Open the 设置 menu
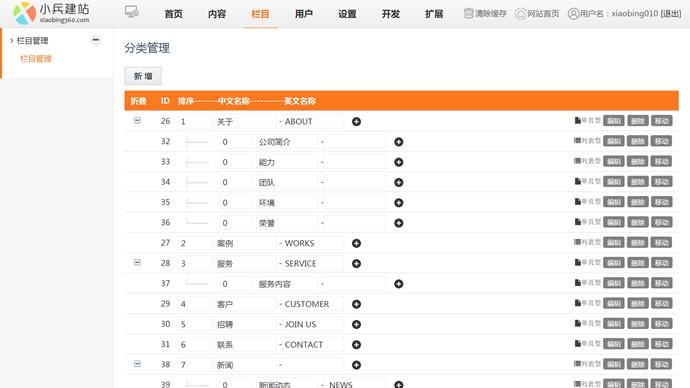This screenshot has width=690, height=388. pos(347,14)
